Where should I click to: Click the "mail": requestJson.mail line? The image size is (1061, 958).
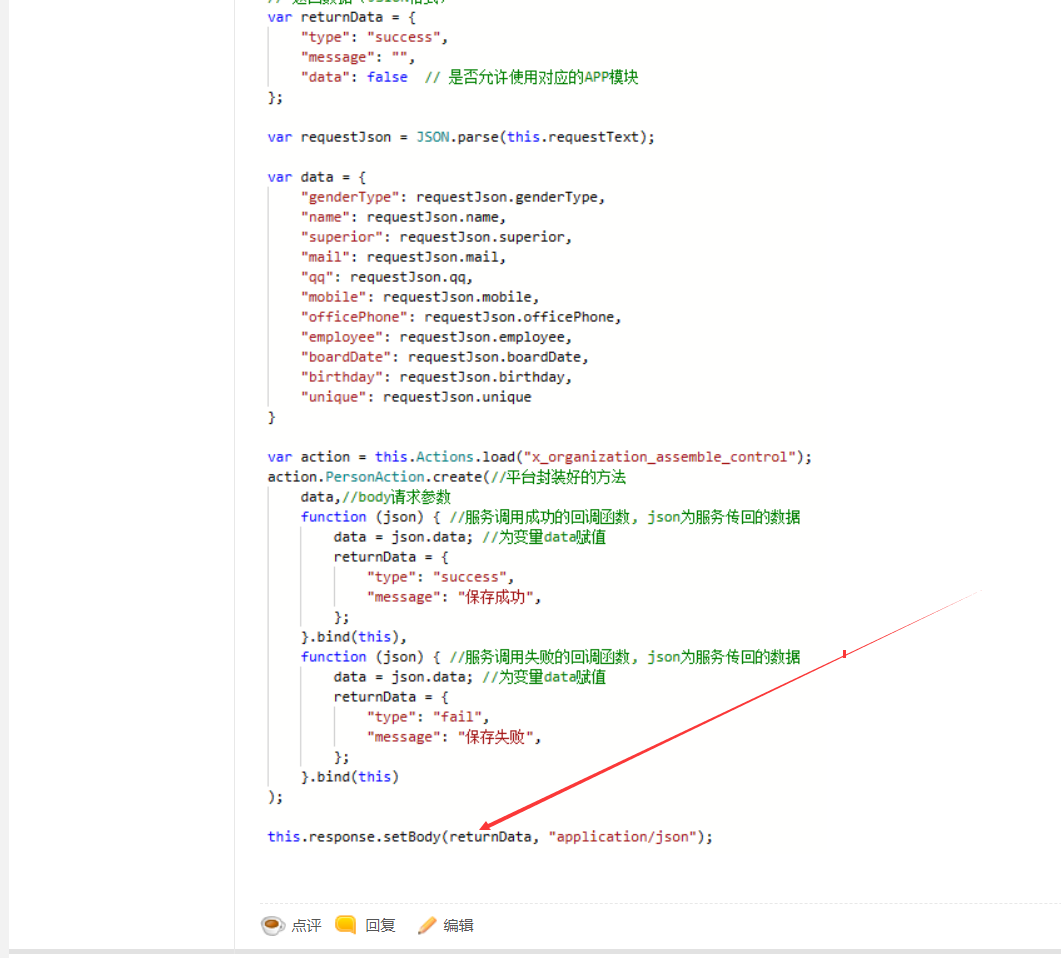(403, 257)
